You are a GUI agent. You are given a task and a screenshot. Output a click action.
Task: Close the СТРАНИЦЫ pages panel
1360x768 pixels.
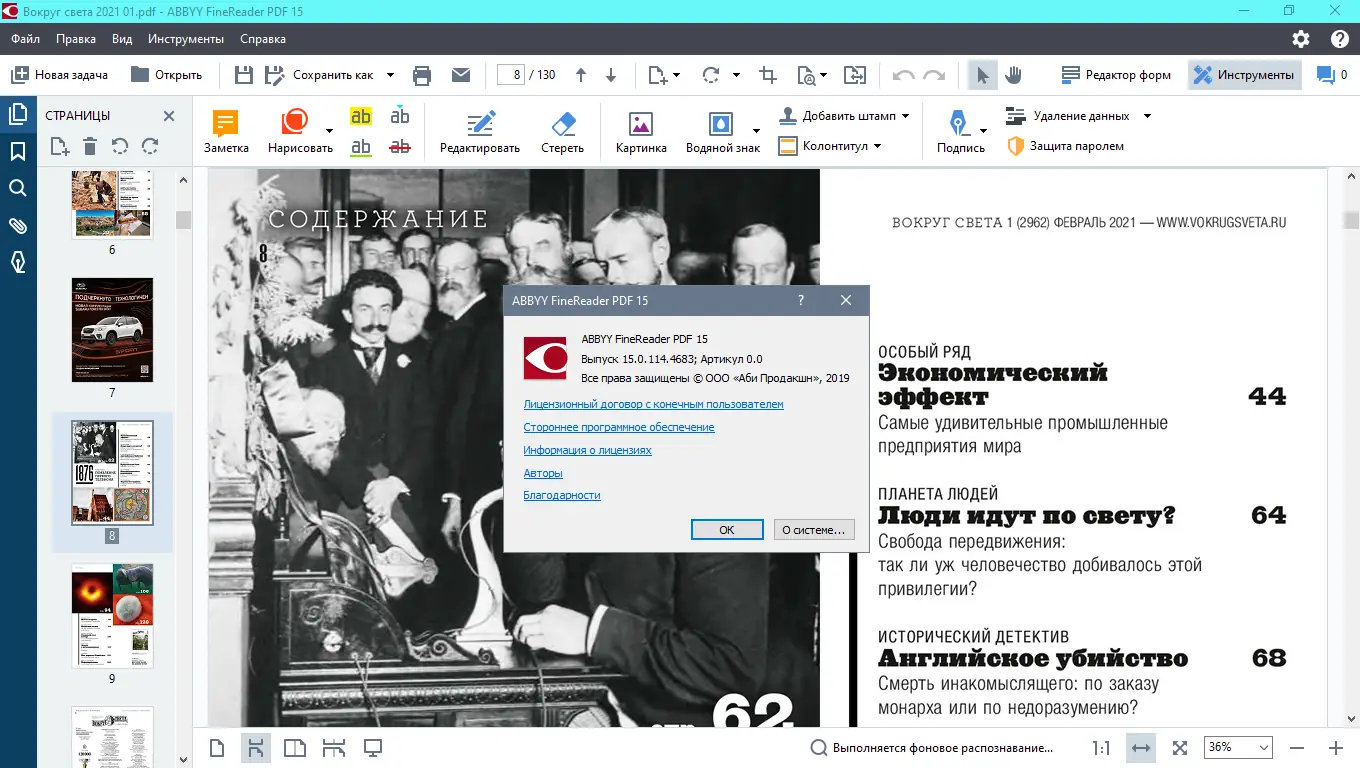(169, 116)
